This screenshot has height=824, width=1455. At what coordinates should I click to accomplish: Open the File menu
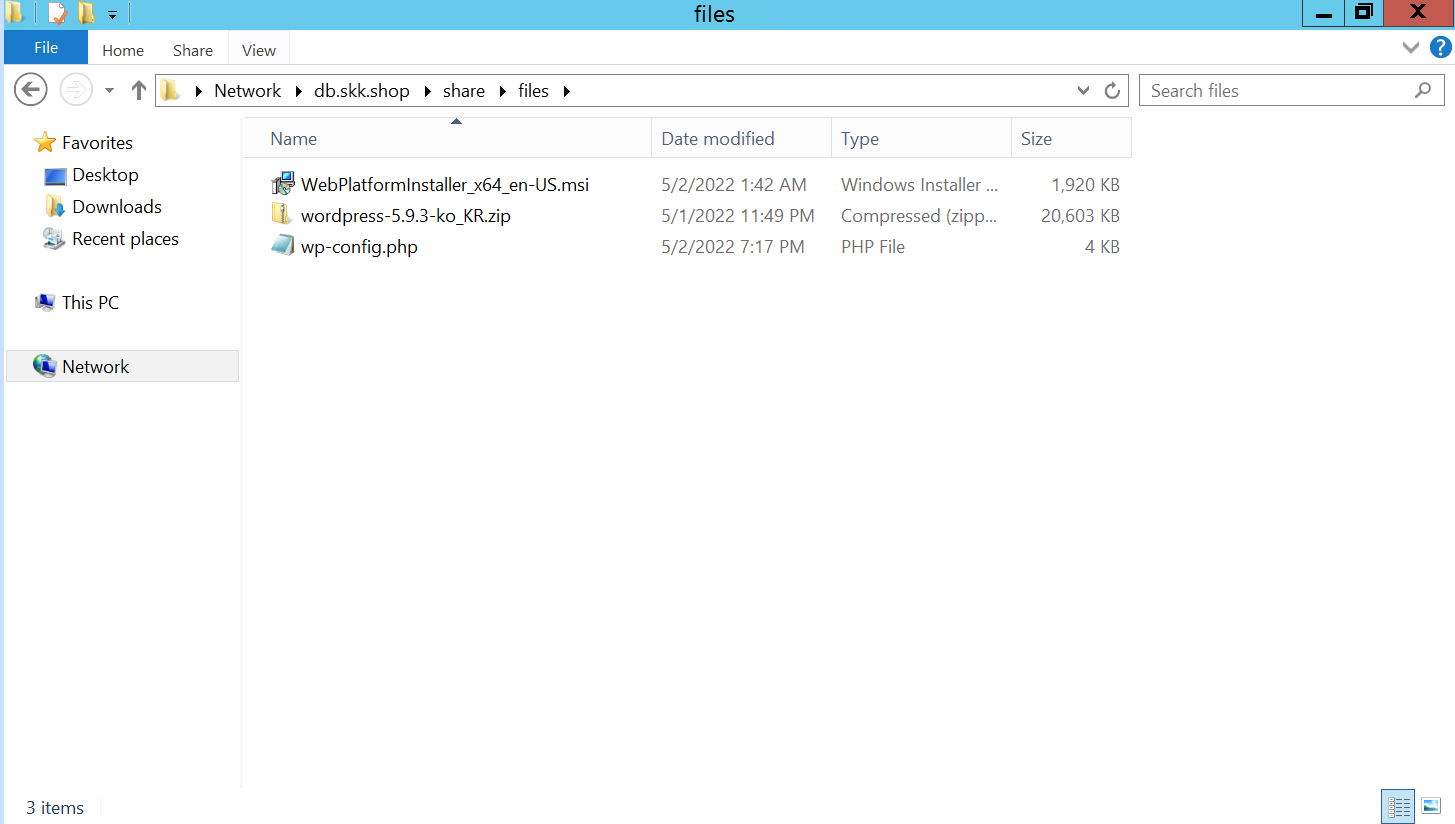click(x=46, y=47)
